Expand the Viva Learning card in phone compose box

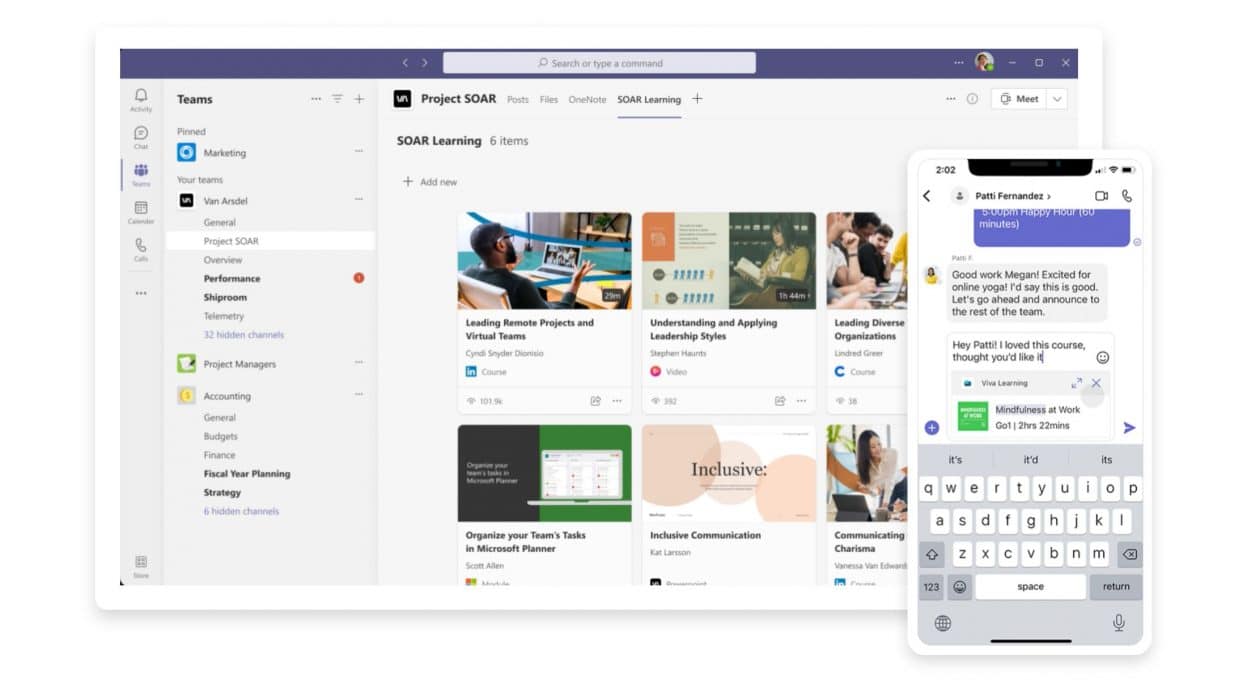[x=1076, y=383]
